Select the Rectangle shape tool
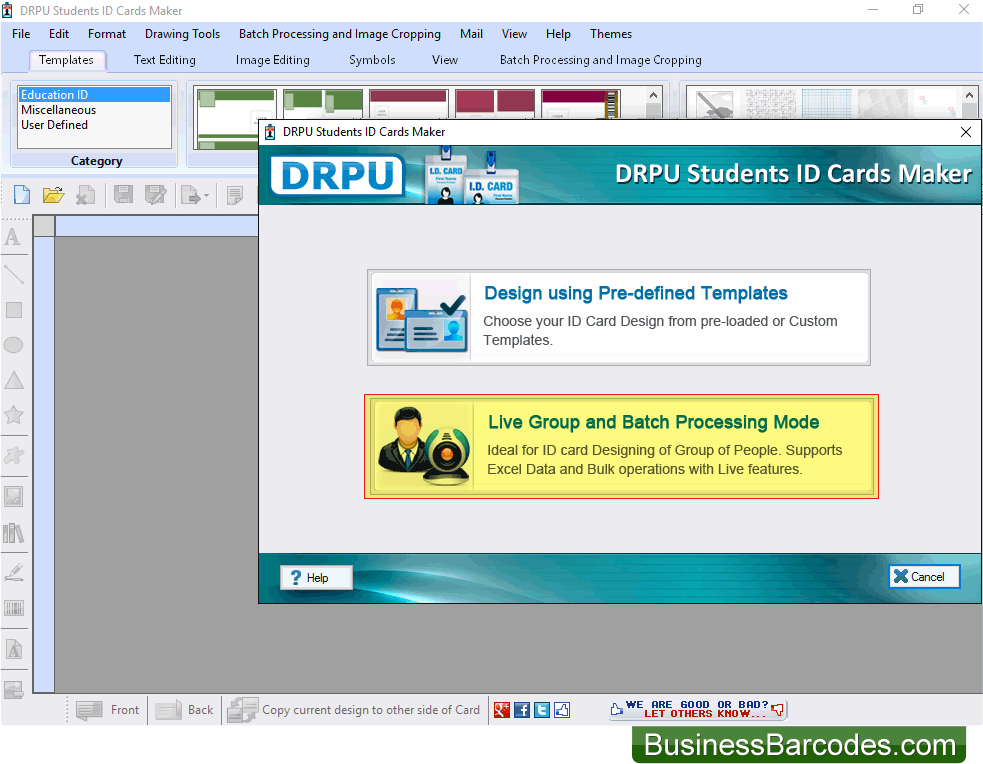 tap(14, 310)
